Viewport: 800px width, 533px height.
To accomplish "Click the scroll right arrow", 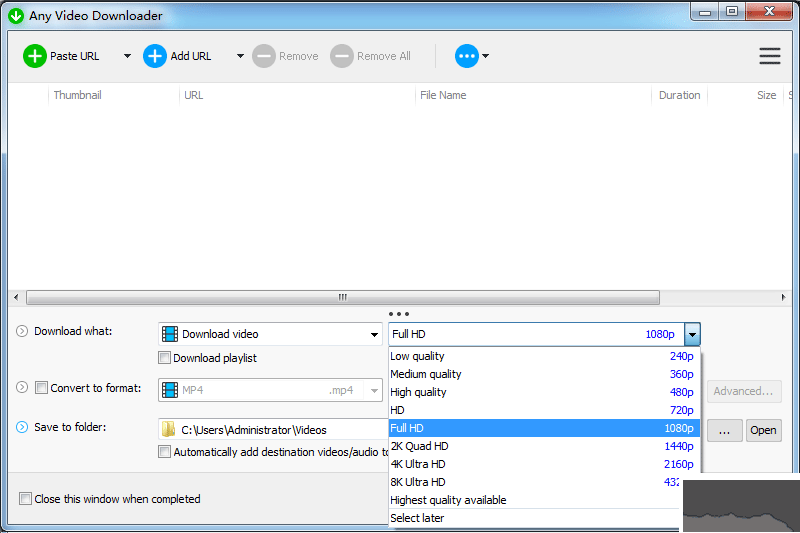I will coord(784,297).
